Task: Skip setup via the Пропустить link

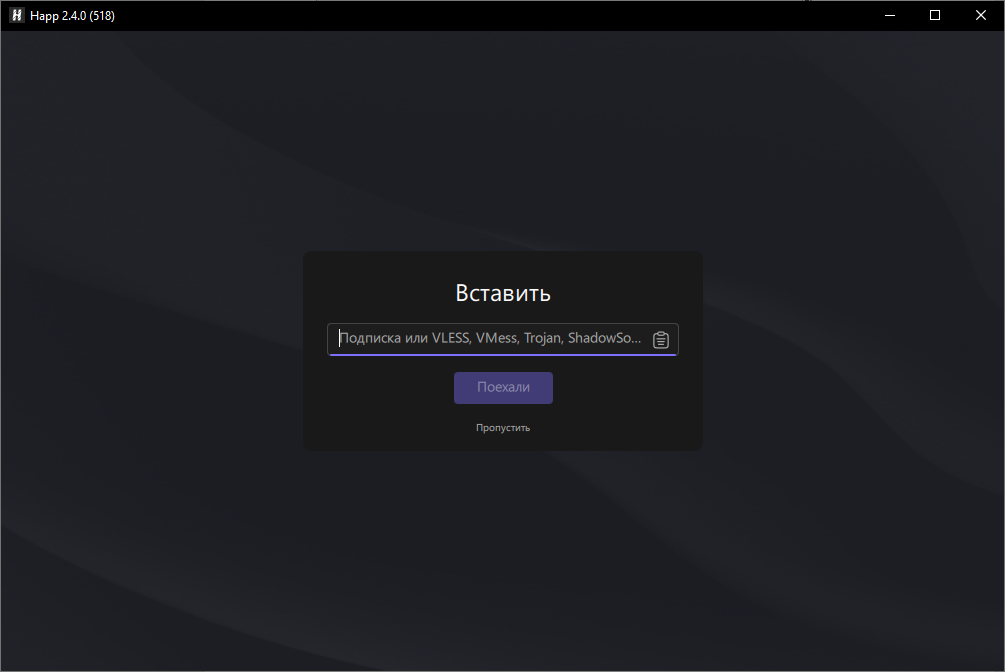Action: [503, 428]
